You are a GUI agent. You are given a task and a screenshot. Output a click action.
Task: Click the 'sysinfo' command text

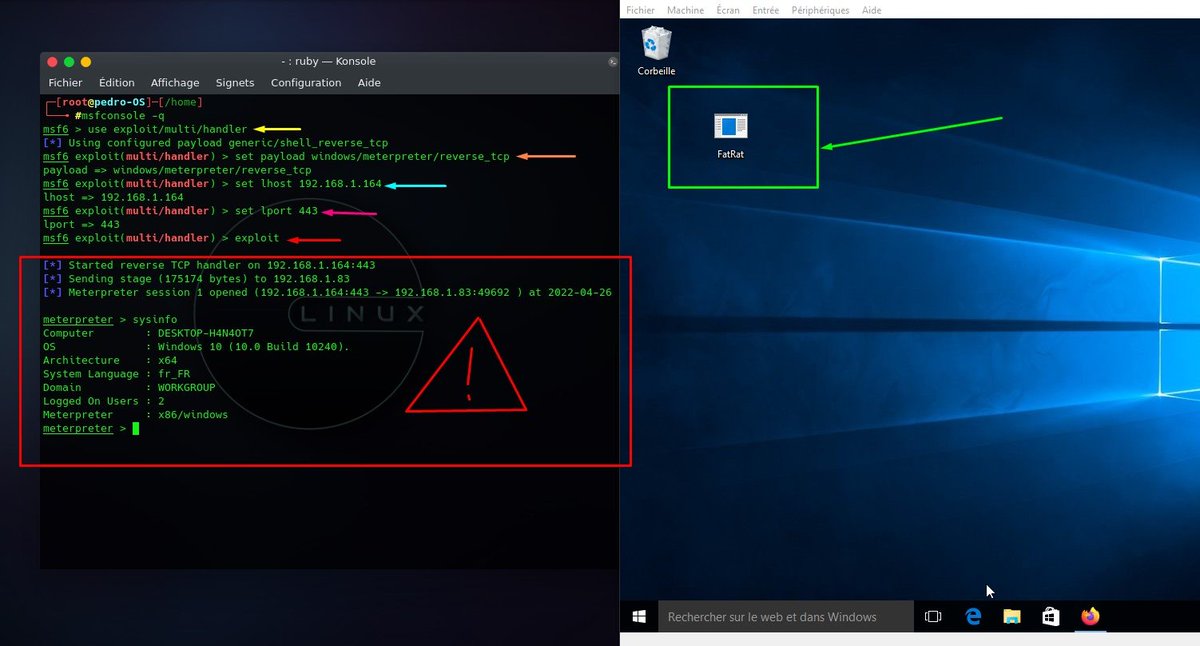pyautogui.click(x=154, y=320)
